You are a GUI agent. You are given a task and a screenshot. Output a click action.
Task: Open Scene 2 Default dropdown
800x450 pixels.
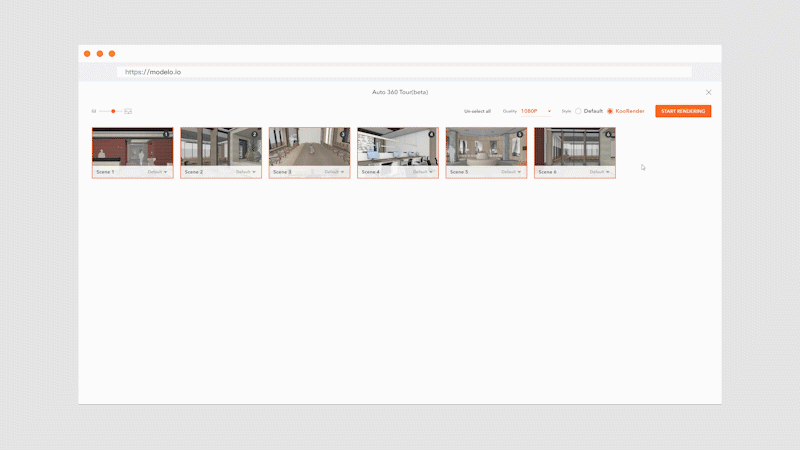(x=245, y=172)
